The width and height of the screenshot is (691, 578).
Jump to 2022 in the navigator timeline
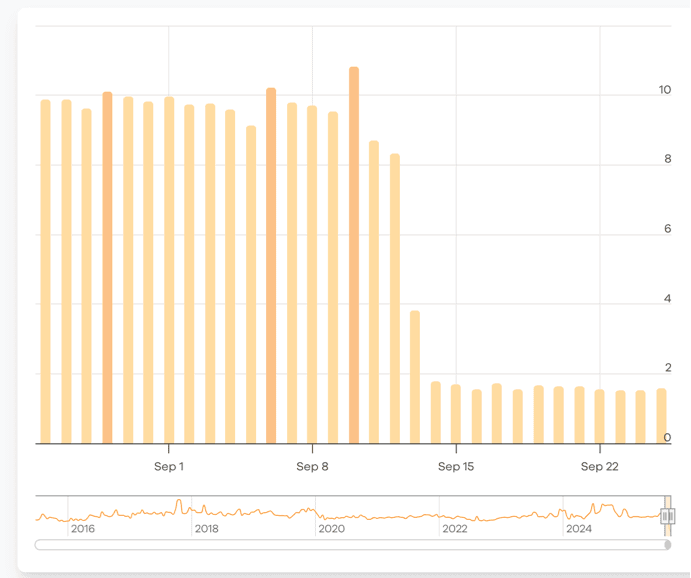455,529
